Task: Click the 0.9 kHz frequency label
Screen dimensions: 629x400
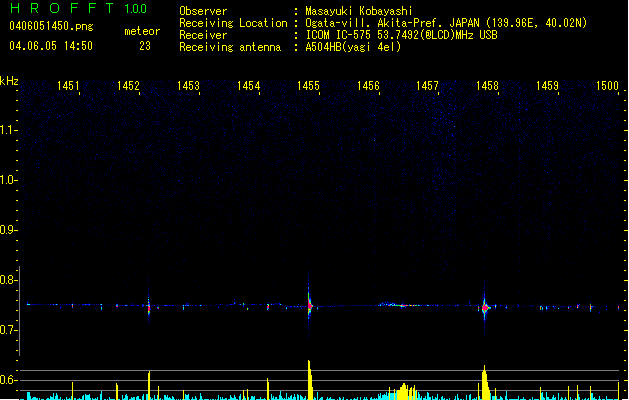Action: (x=8, y=230)
